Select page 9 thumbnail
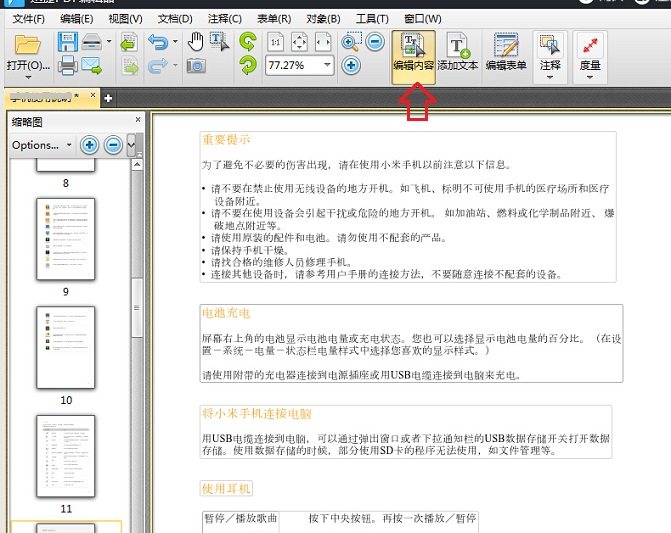Image resolution: width=671 pixels, height=533 pixels. (65, 239)
